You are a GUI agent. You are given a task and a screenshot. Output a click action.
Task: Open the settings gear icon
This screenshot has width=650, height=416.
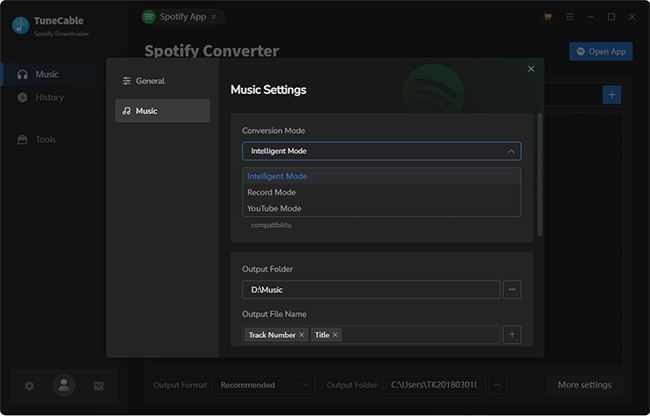29,386
